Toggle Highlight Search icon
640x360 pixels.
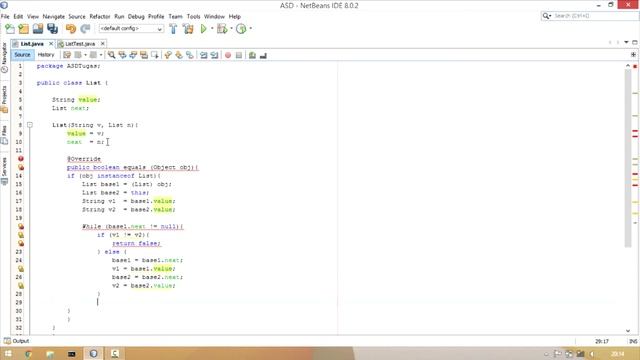point(144,55)
